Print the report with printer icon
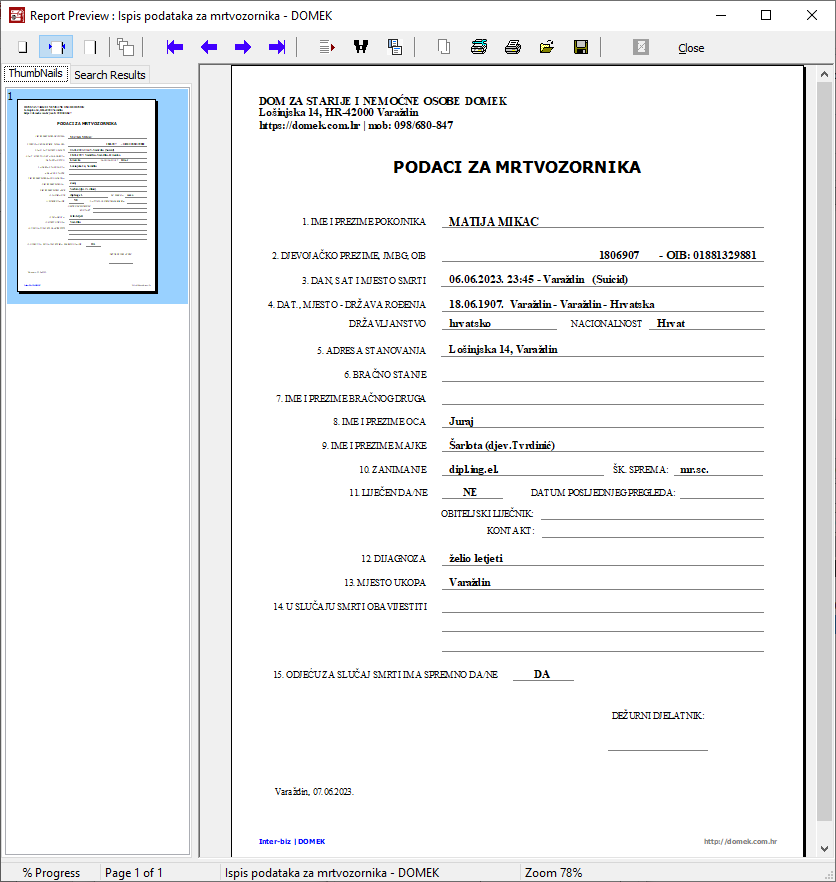The image size is (836, 882). pyautogui.click(x=513, y=47)
